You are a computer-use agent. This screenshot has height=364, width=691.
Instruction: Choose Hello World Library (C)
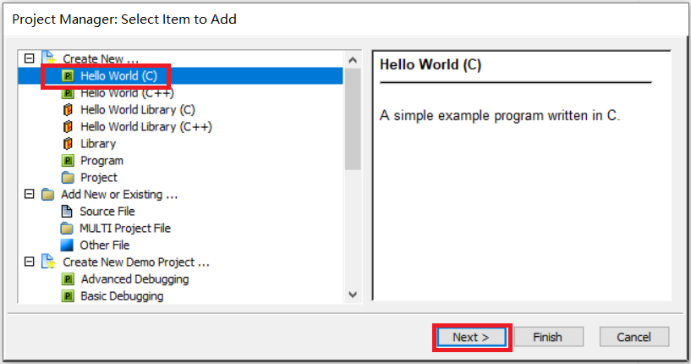coord(137,110)
